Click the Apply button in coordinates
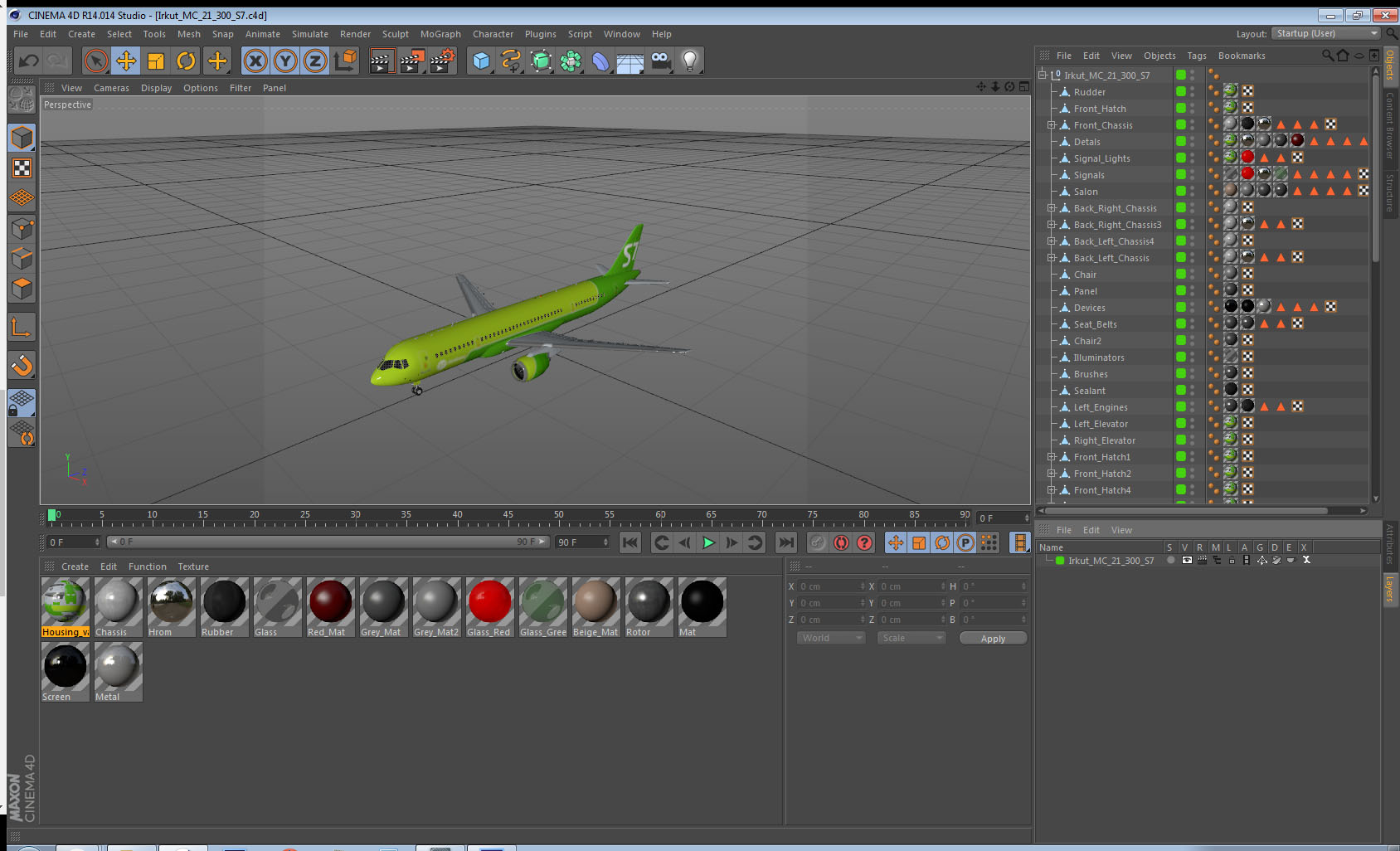1400x851 pixels. [993, 639]
